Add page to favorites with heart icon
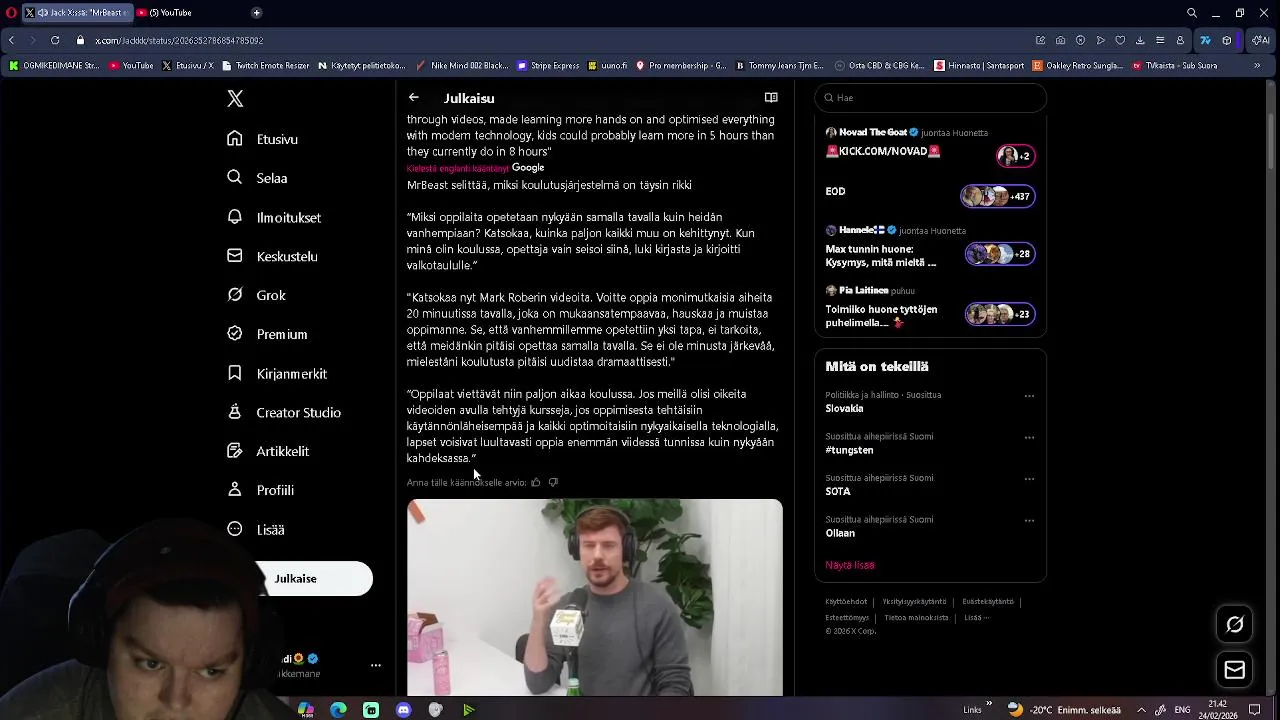Viewport: 1280px width, 720px height. tap(1120, 40)
